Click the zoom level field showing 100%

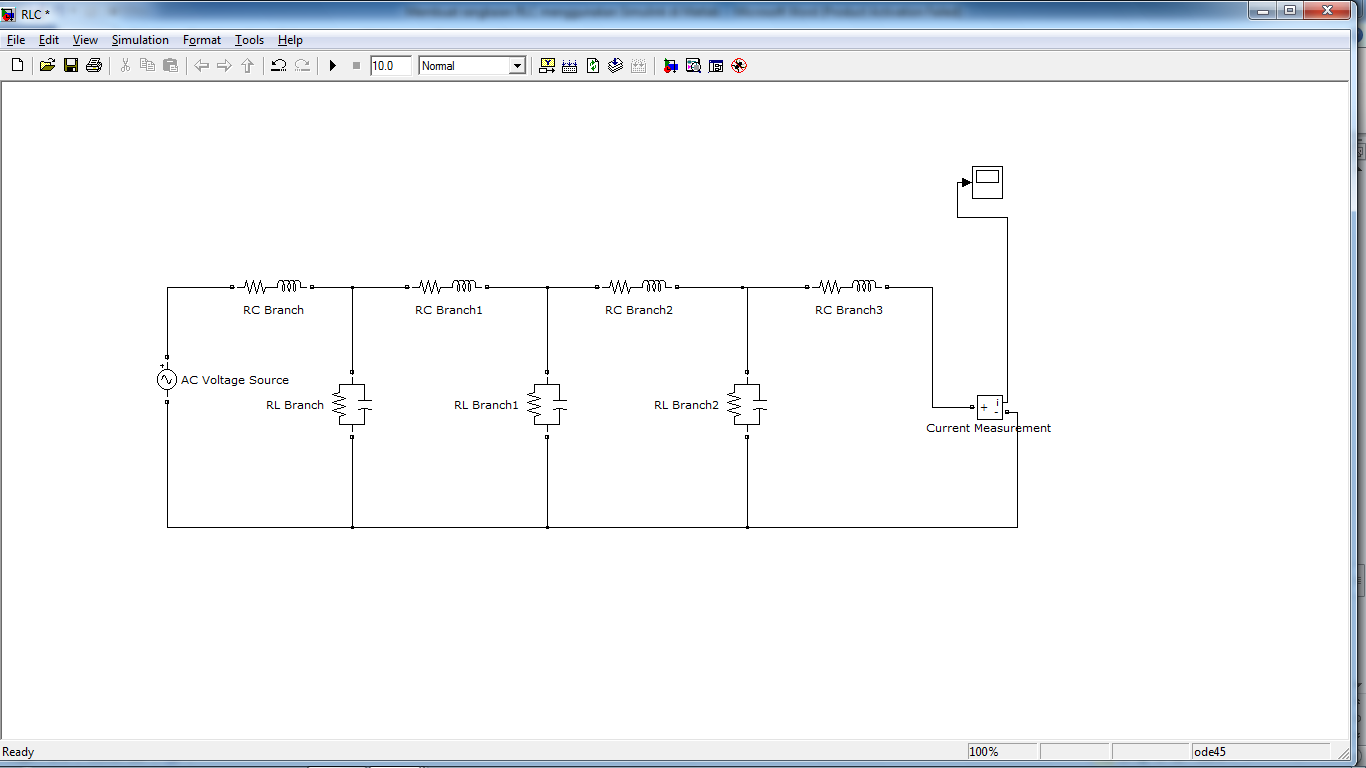[1001, 751]
